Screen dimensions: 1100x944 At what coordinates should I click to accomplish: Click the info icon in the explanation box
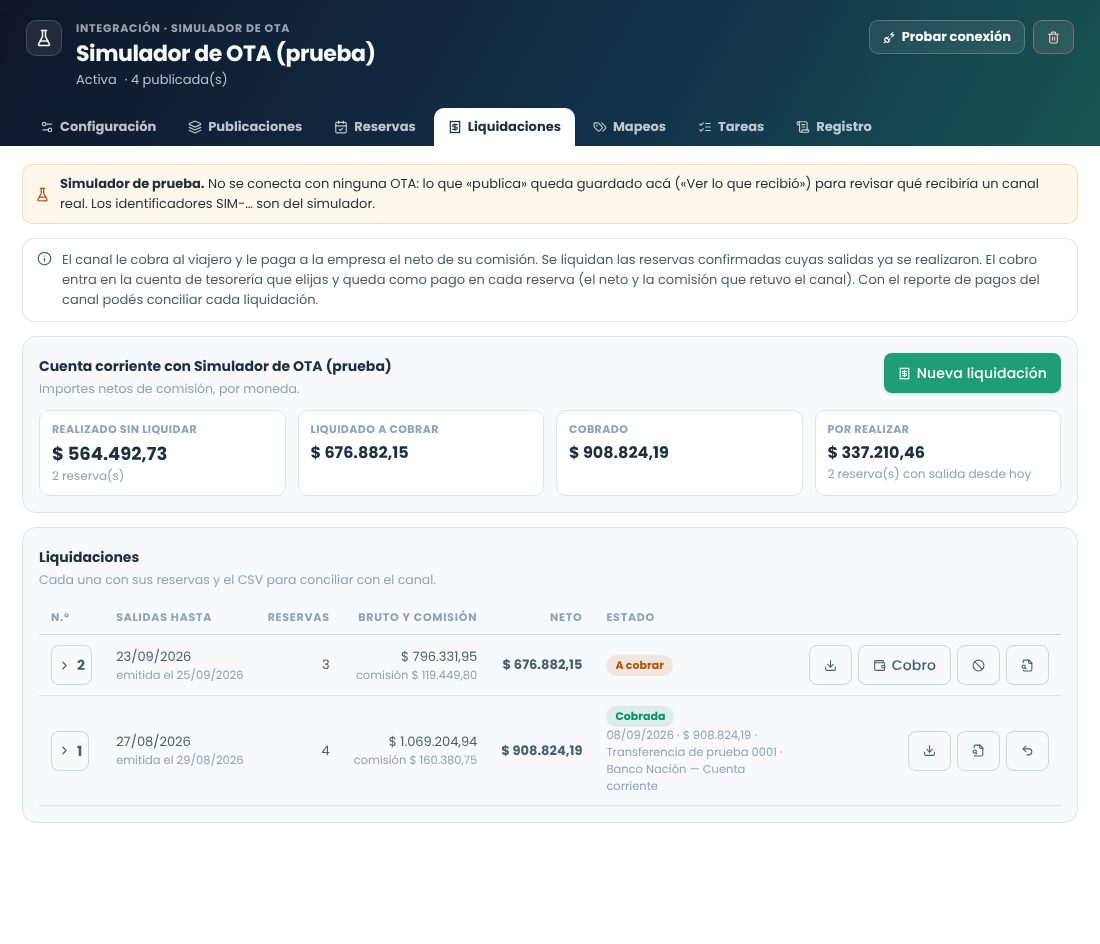[44, 259]
